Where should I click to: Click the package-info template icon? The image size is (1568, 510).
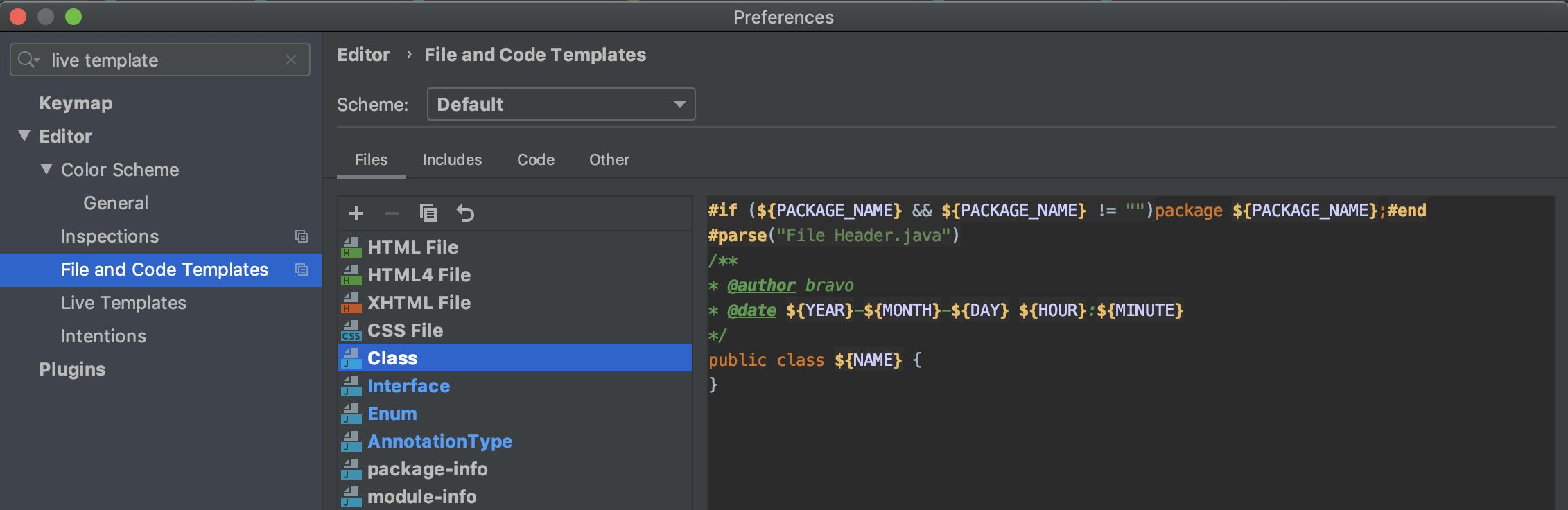point(351,469)
